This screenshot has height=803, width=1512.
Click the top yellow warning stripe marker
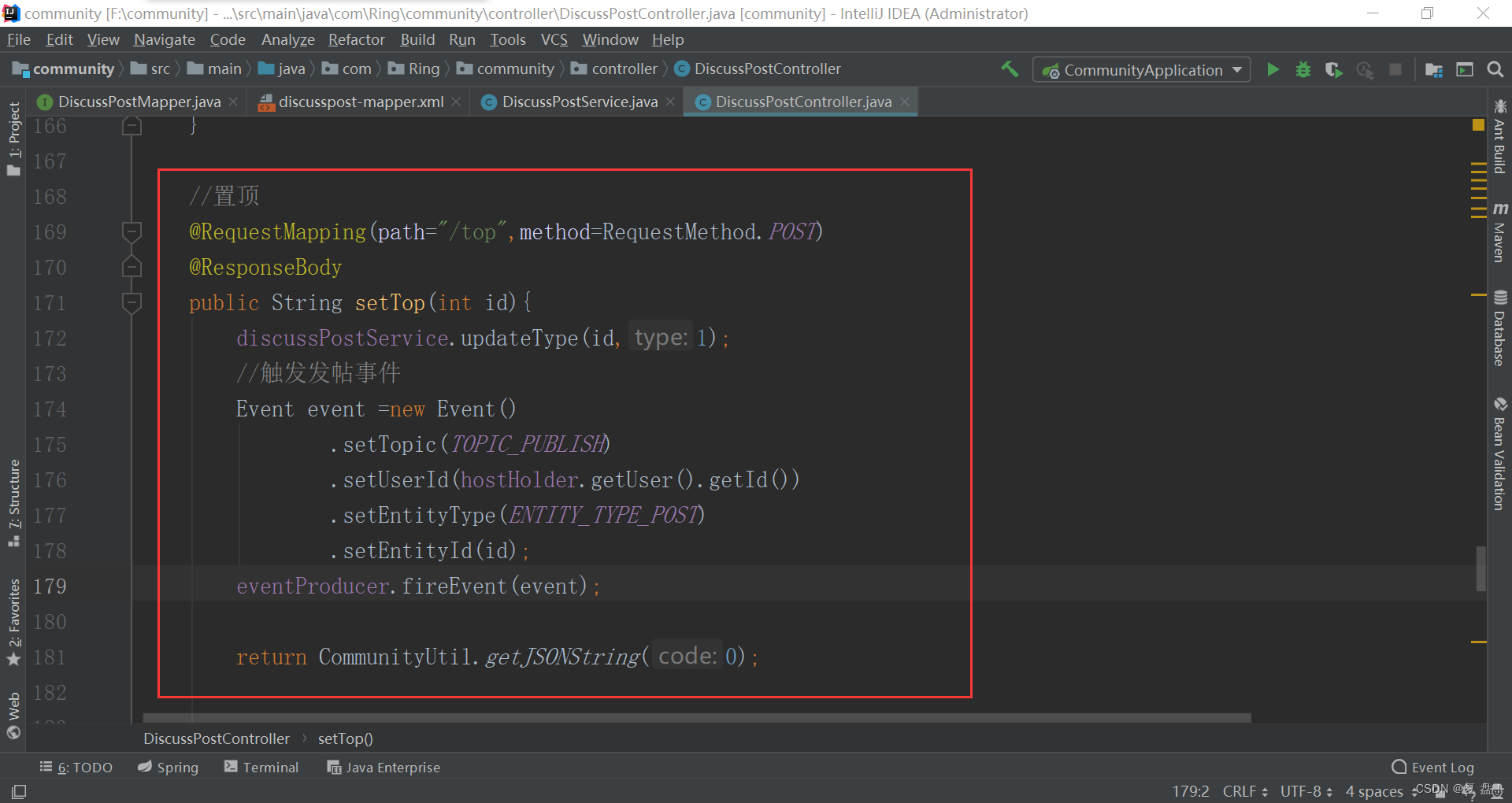[x=1478, y=163]
